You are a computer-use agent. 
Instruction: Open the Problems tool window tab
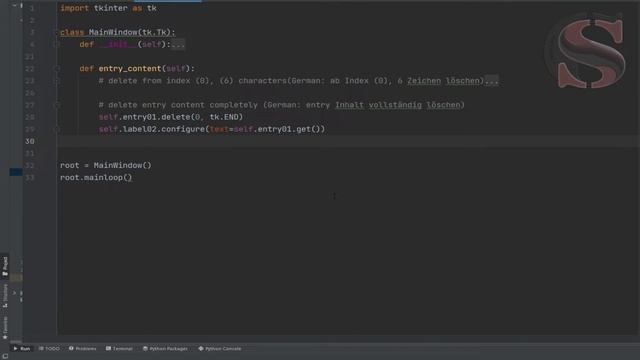point(82,349)
